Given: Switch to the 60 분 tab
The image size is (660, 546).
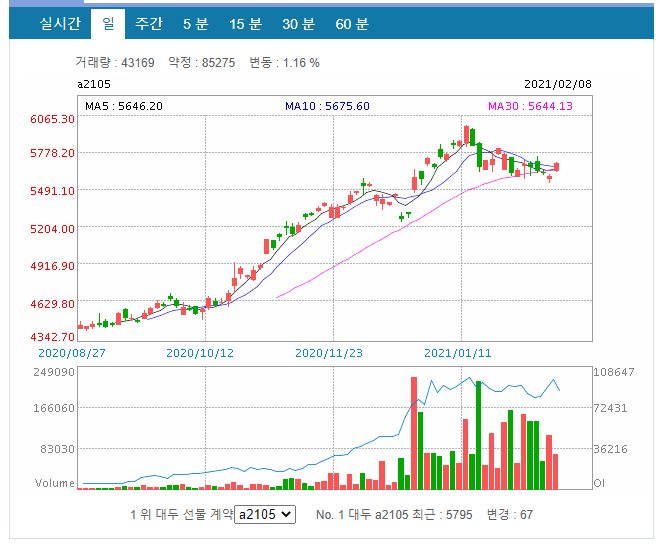Looking at the screenshot, I should 352,24.
